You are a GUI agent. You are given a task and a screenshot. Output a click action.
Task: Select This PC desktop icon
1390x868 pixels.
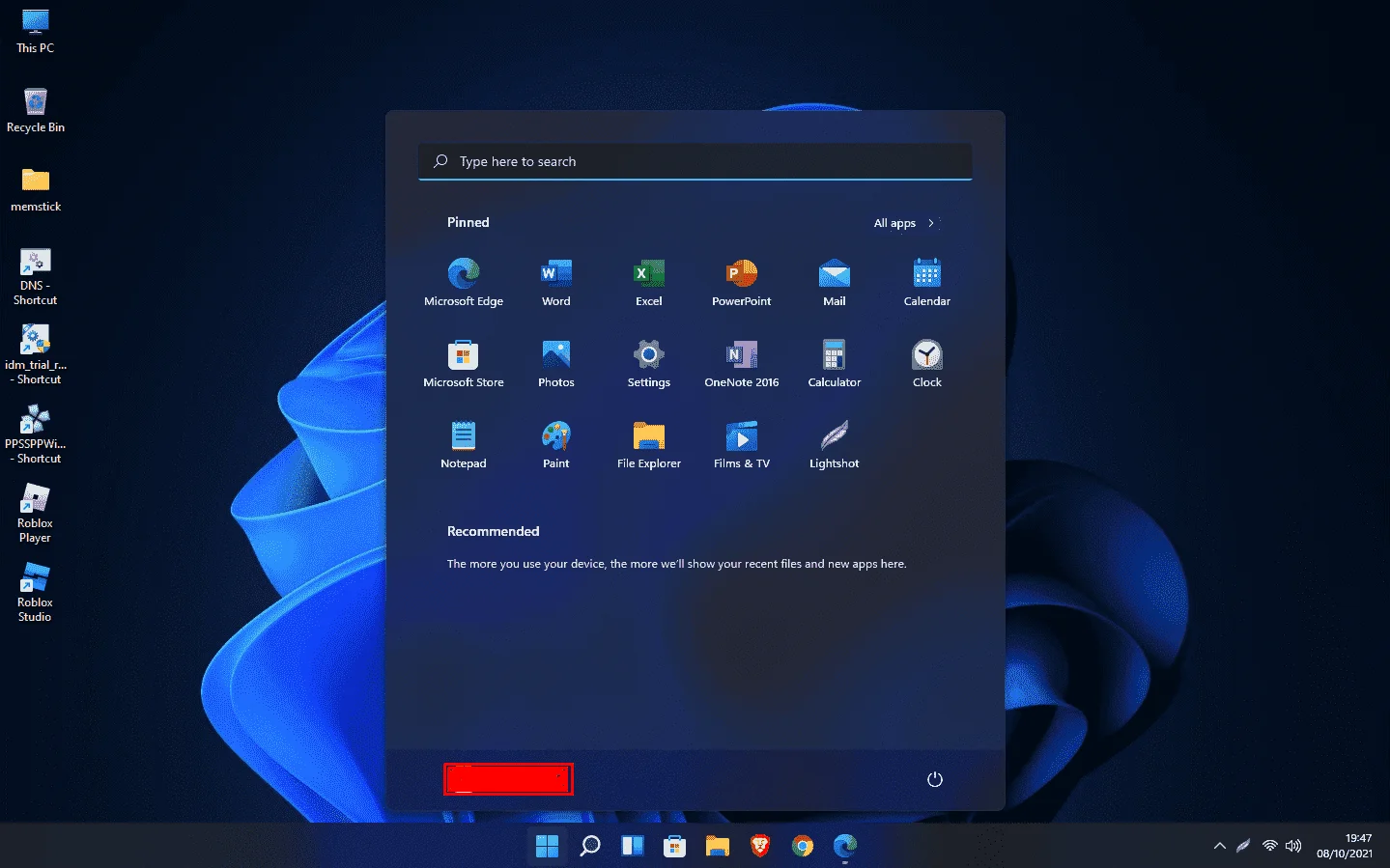(36, 31)
